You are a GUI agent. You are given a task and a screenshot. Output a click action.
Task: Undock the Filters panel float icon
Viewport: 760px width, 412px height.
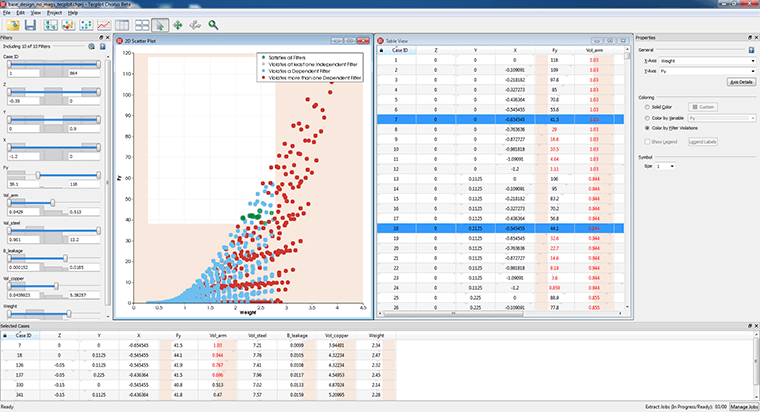pos(101,38)
